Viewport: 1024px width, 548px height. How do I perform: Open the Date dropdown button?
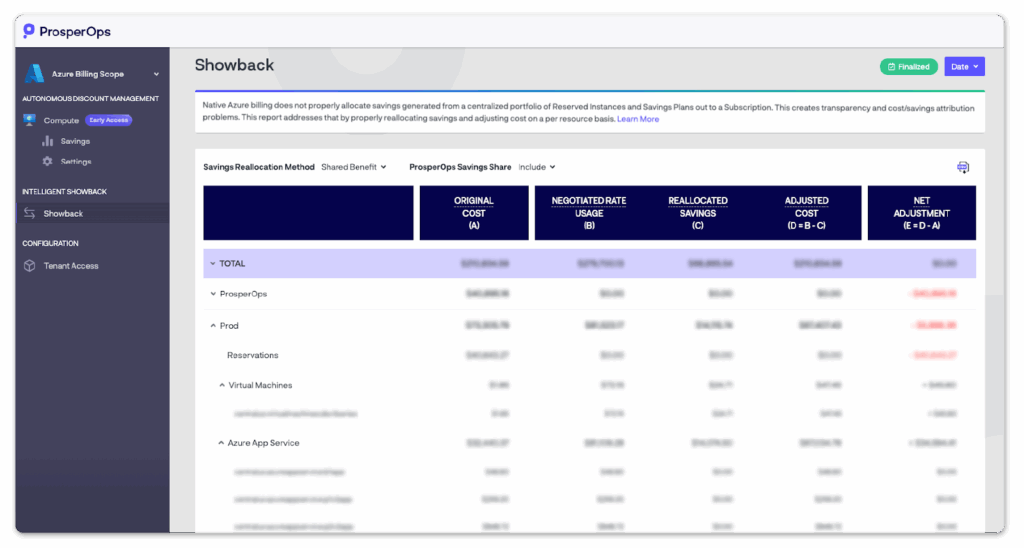[964, 67]
